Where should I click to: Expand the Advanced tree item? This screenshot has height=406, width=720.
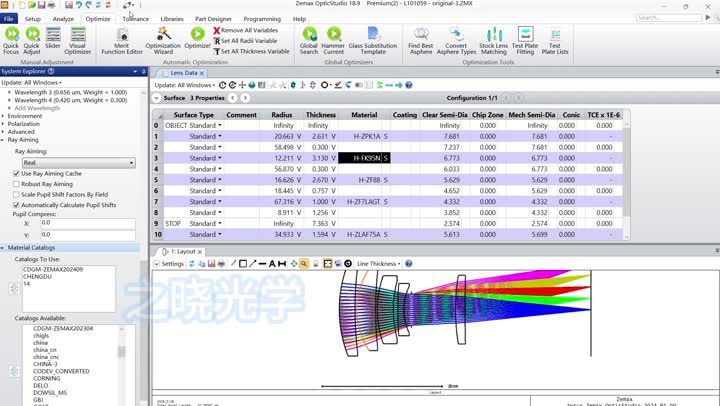3,132
